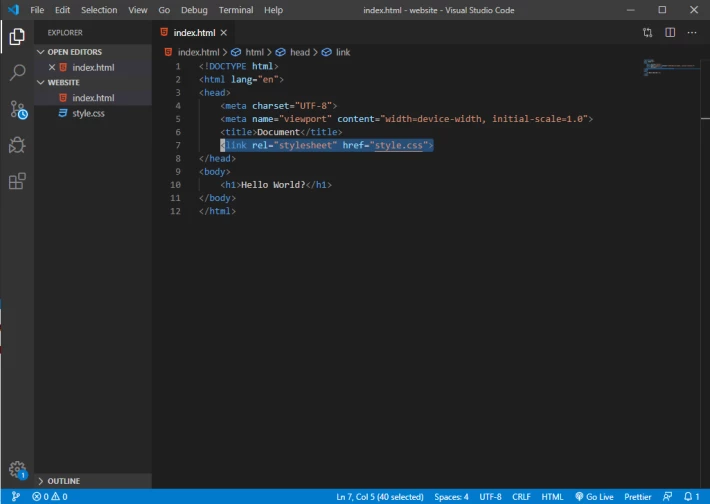The width and height of the screenshot is (710, 504).
Task: Open the editor More Actions ellipsis
Action: [692, 33]
